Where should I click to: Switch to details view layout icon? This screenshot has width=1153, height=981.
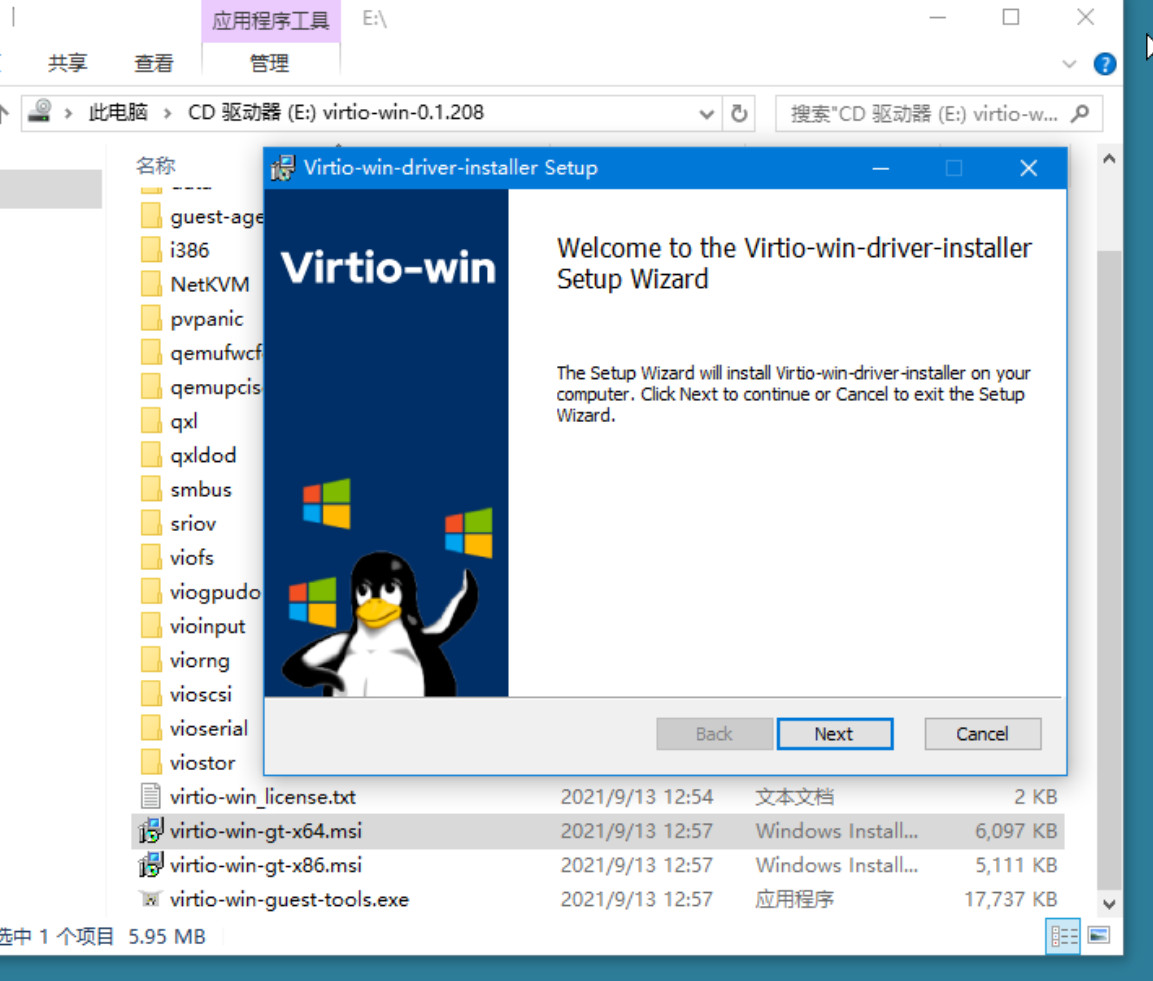point(1063,936)
